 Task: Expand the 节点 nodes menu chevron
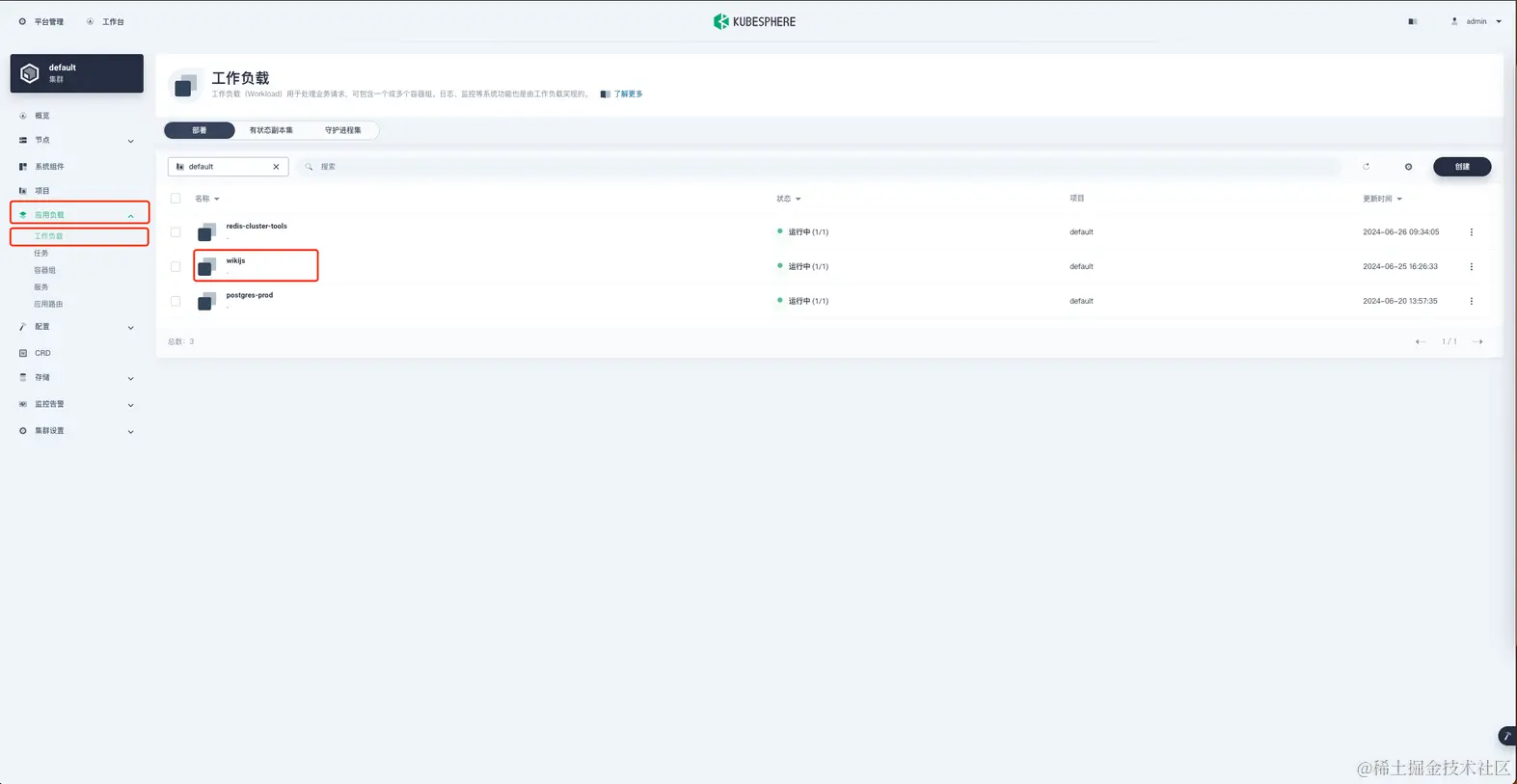click(131, 141)
